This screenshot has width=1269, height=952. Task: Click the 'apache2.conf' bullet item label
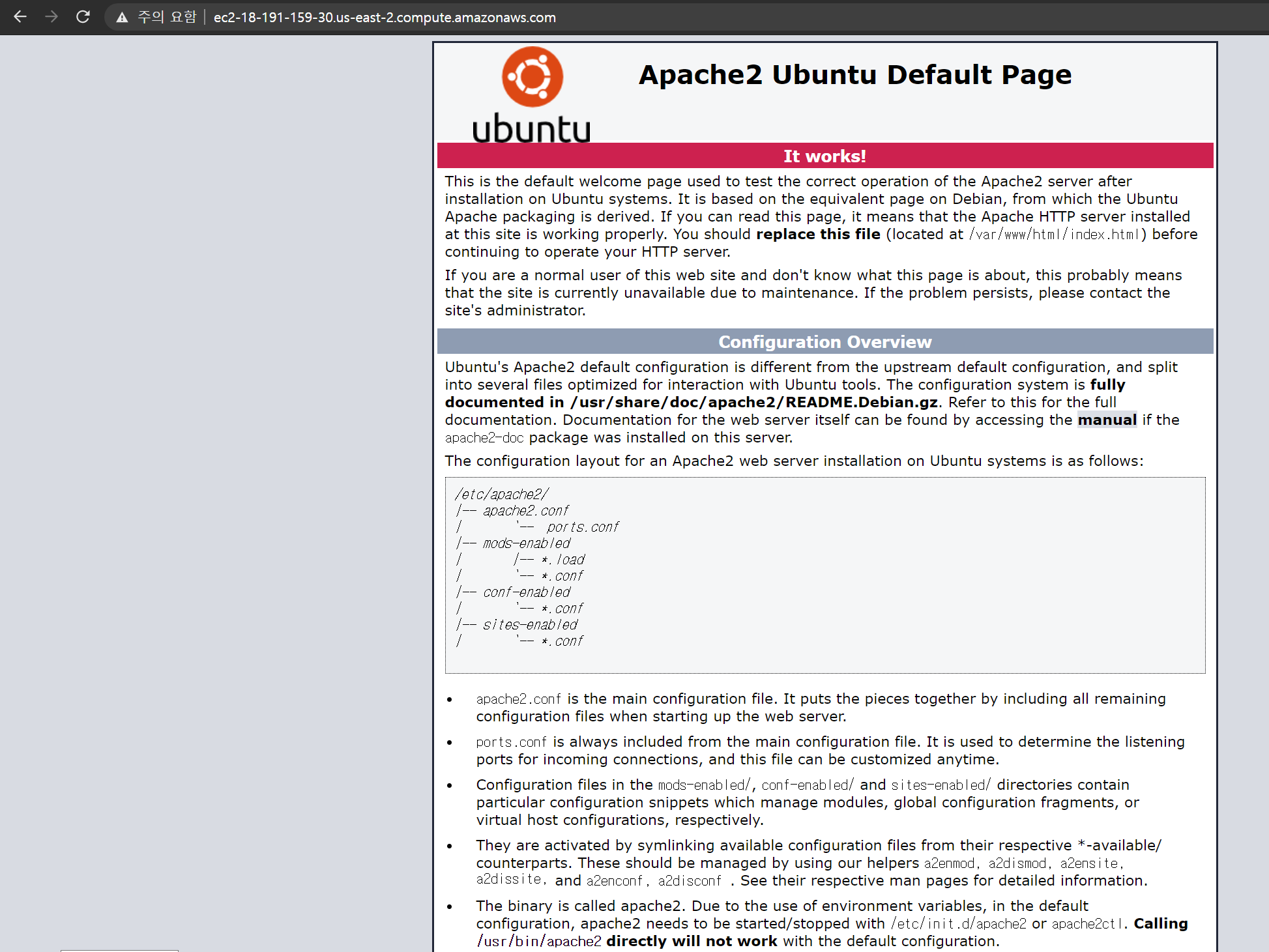(x=518, y=699)
